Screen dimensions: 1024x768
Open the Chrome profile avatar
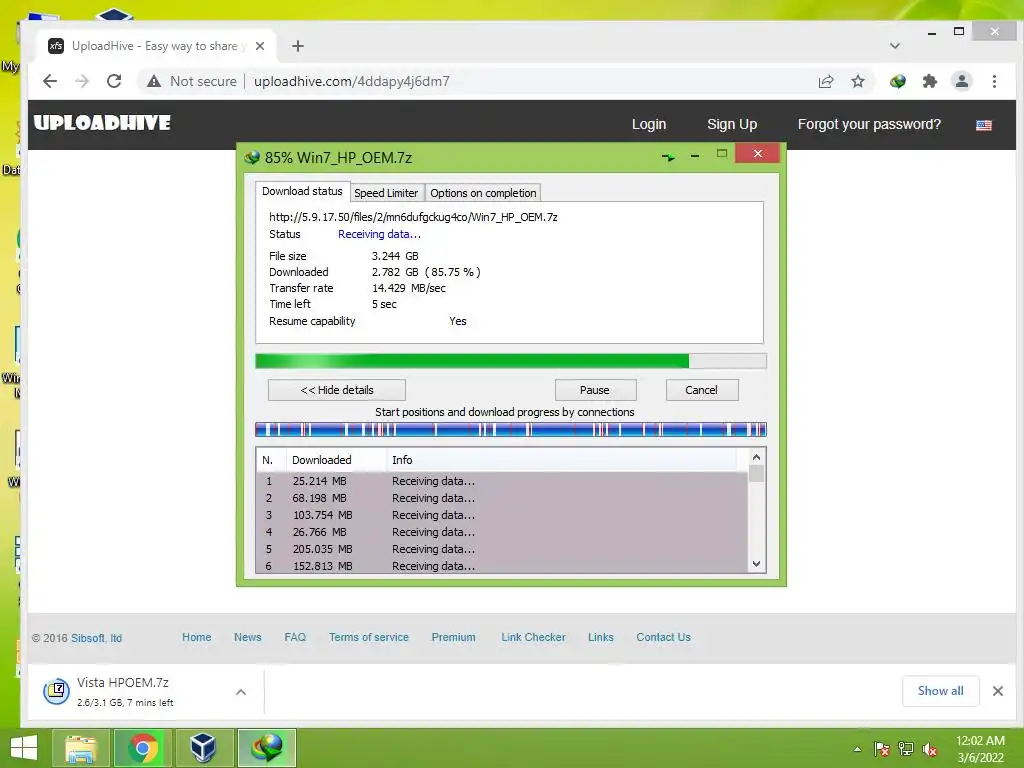pos(961,81)
